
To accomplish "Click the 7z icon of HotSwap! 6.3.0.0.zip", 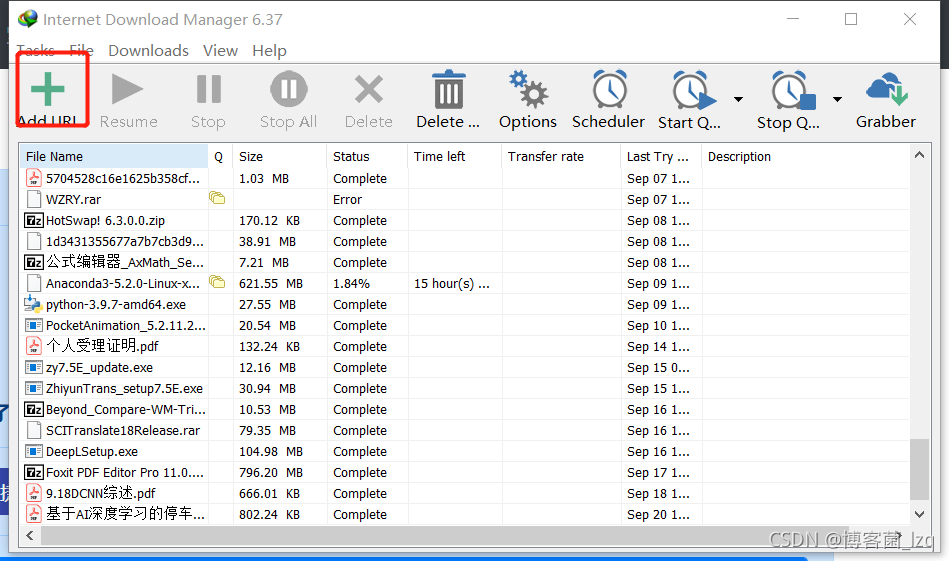I will 34,220.
